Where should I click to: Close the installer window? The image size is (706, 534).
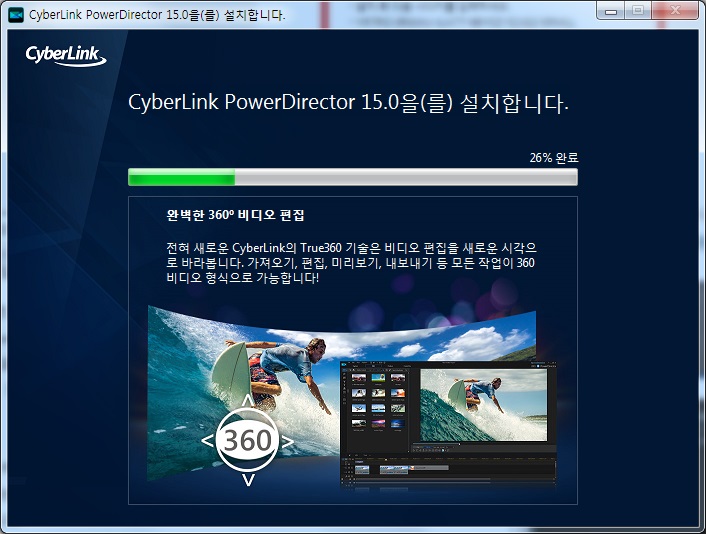[x=675, y=11]
